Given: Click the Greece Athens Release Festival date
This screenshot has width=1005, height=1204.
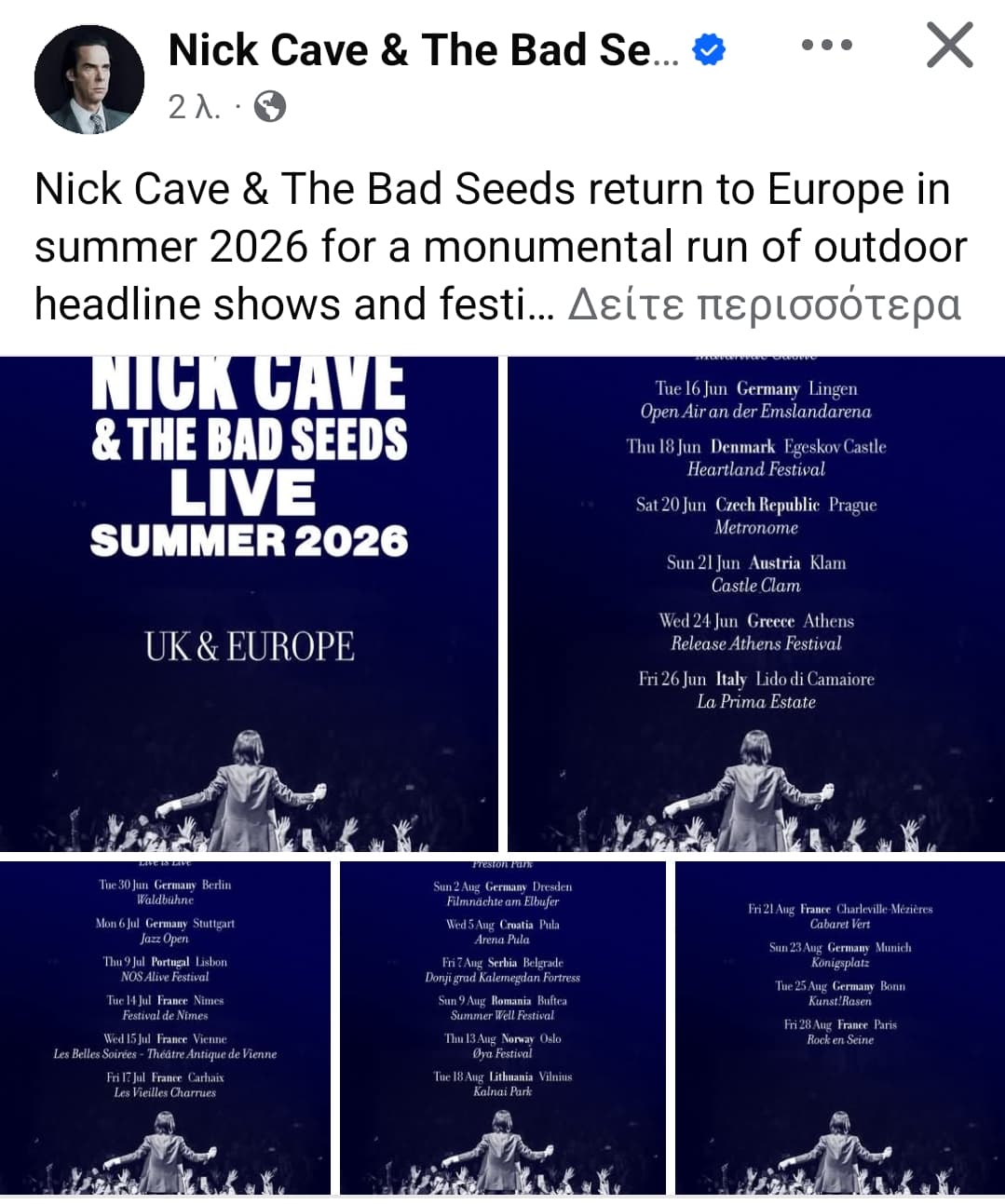Looking at the screenshot, I should tap(755, 632).
